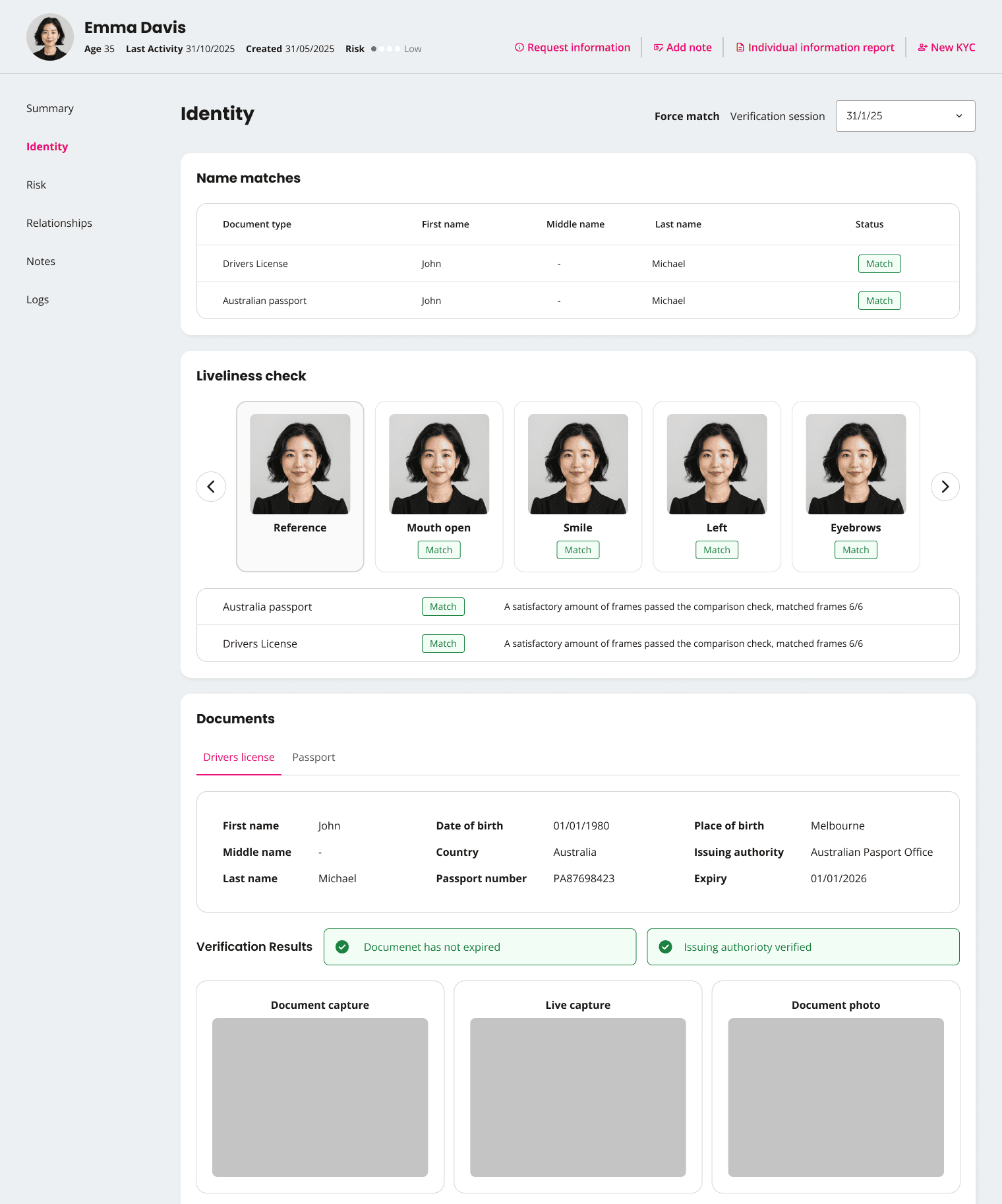Select the Drivers license tab
The height and width of the screenshot is (1204, 1002).
pyautogui.click(x=239, y=758)
